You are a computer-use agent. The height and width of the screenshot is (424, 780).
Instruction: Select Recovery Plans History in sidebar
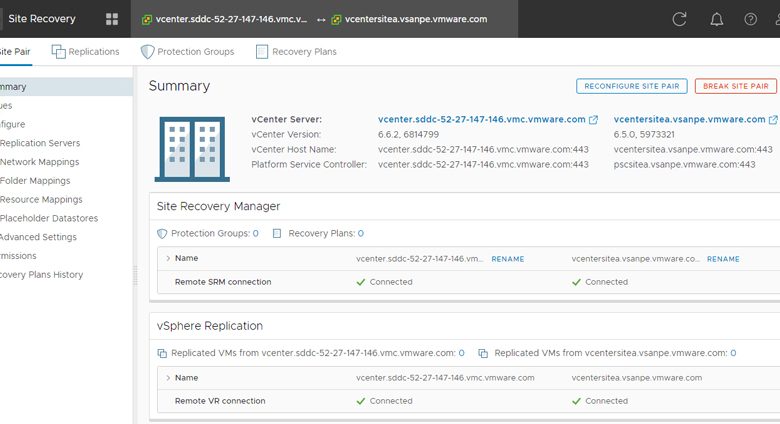point(41,275)
